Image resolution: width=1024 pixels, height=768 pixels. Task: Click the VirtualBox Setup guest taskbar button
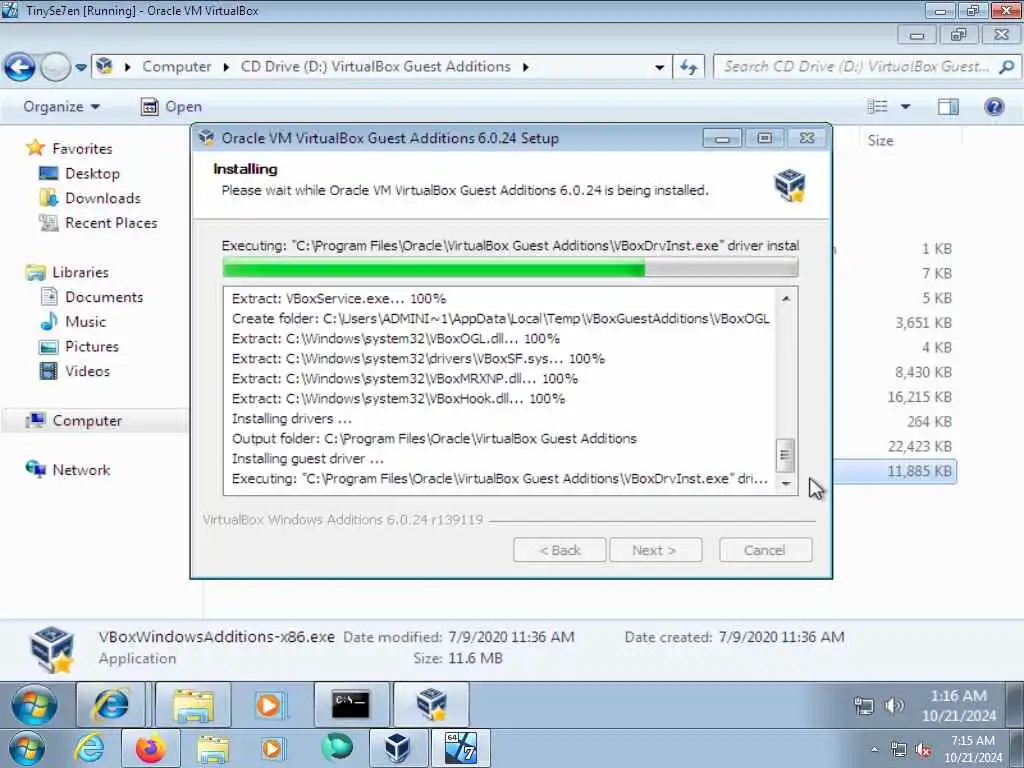pos(431,705)
